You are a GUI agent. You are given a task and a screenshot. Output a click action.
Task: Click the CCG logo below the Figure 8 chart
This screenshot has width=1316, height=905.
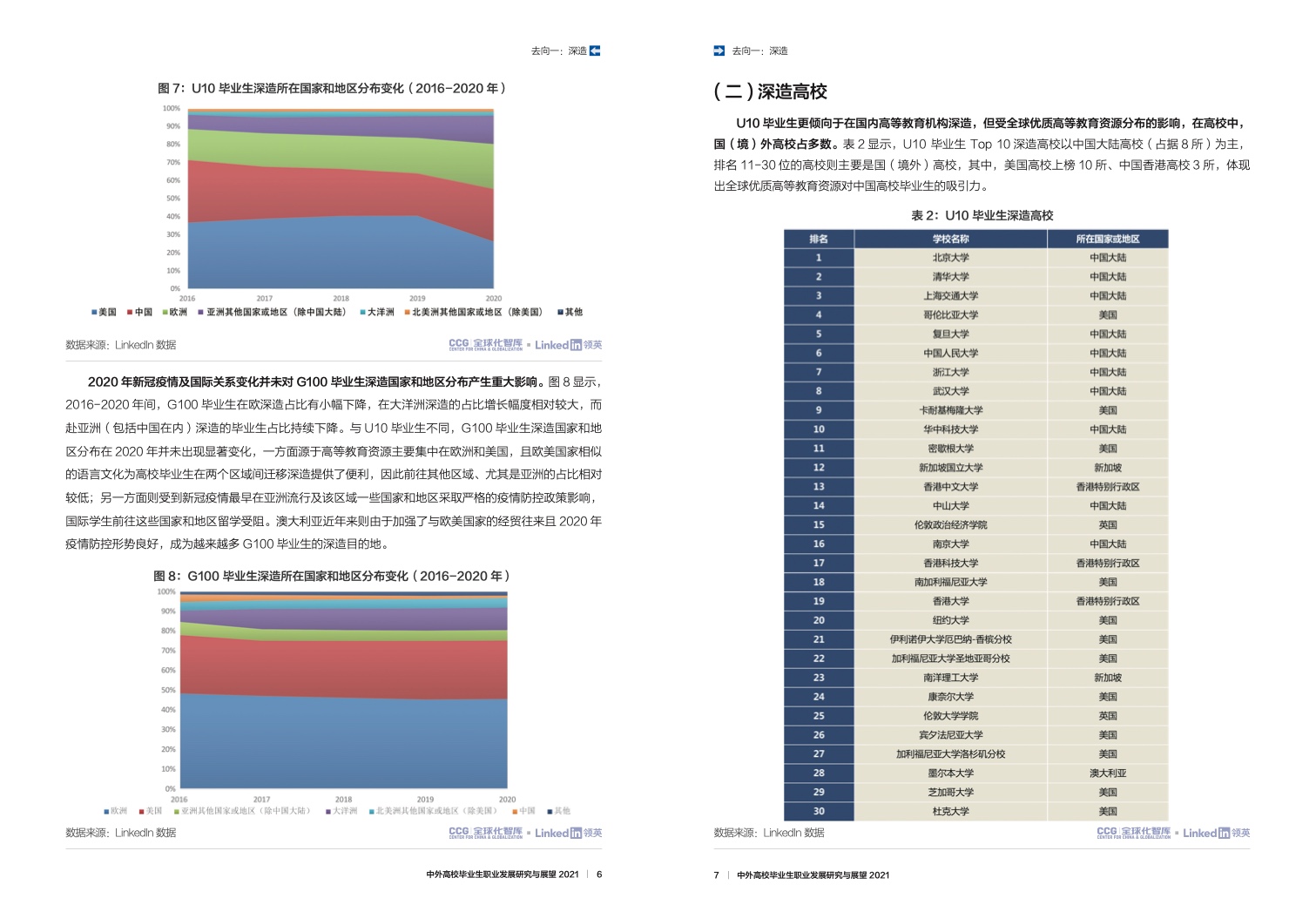485,833
